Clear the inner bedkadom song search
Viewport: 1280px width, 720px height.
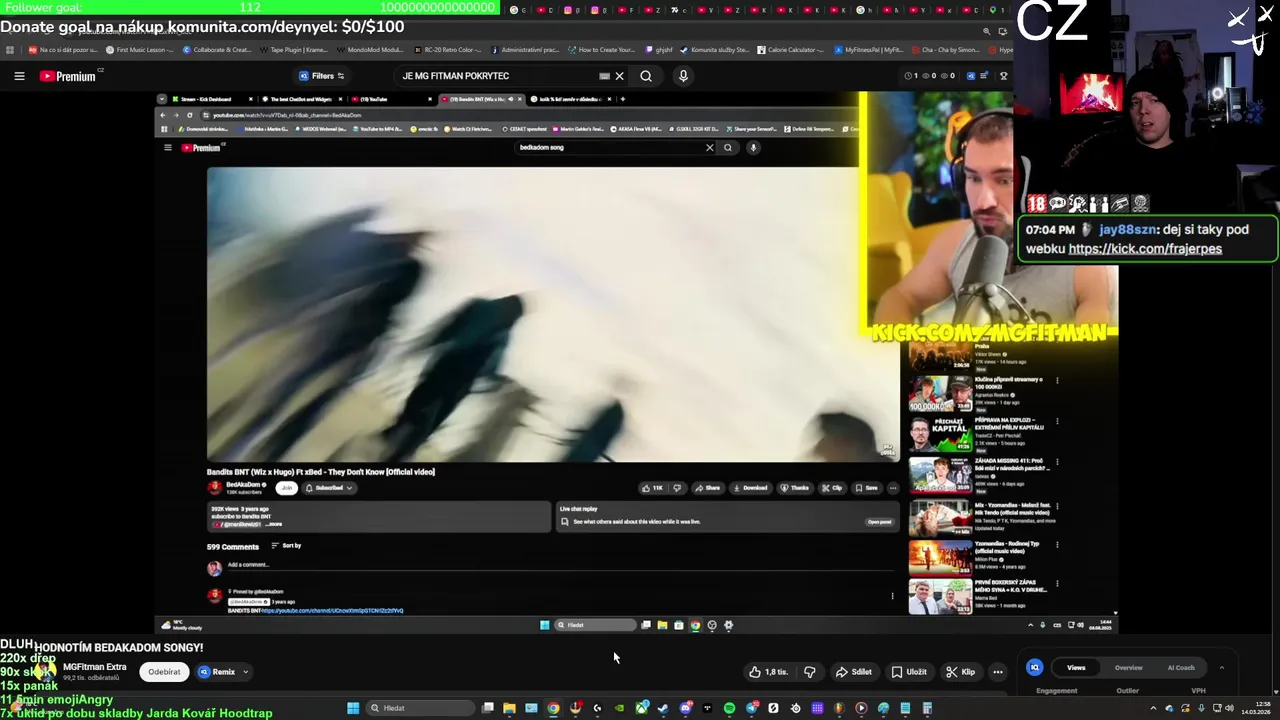pos(710,148)
